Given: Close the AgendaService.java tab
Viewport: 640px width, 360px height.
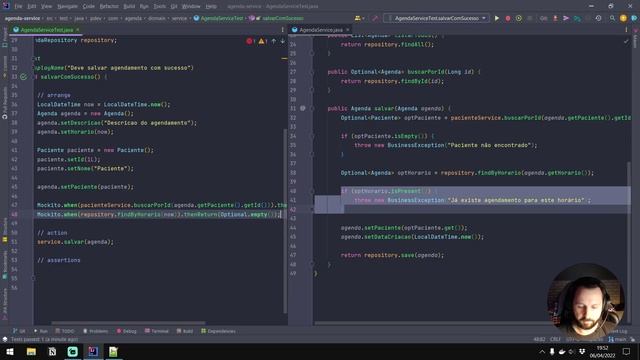Looking at the screenshot, I should (348, 30).
